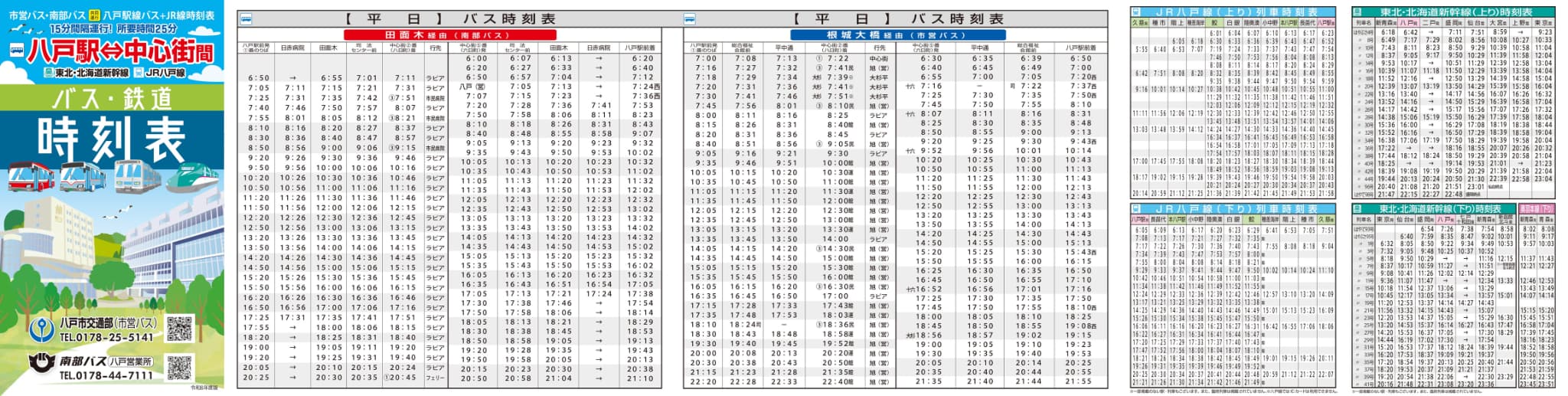Click the QR code next to 南部バス
The width and height of the screenshot is (1568, 396).
(x=179, y=368)
